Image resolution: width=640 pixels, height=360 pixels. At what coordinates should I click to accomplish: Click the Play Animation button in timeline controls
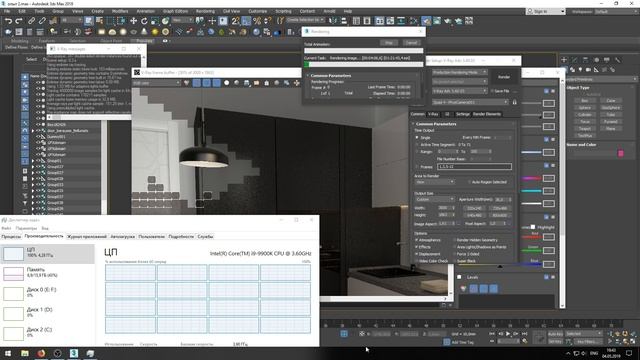click(x=508, y=334)
